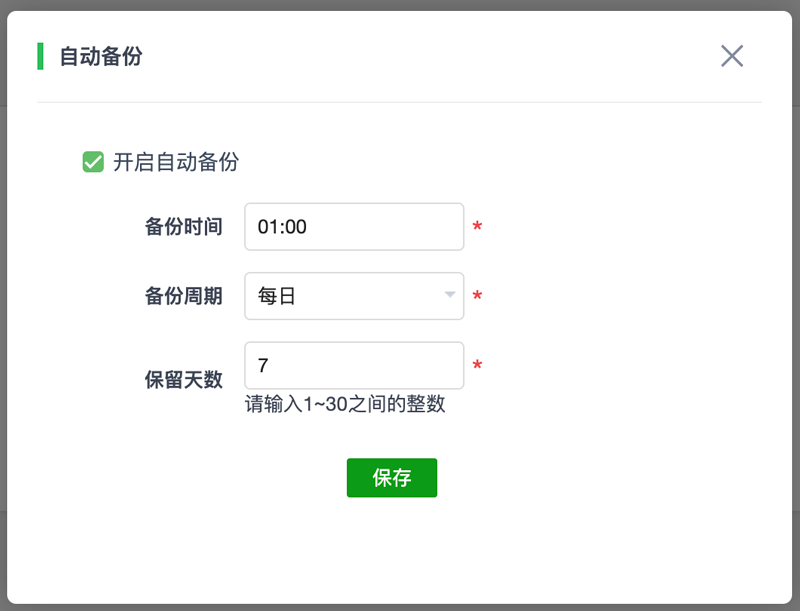
Task: Focus the 备份时间 input showing 01:00
Action: tap(354, 227)
